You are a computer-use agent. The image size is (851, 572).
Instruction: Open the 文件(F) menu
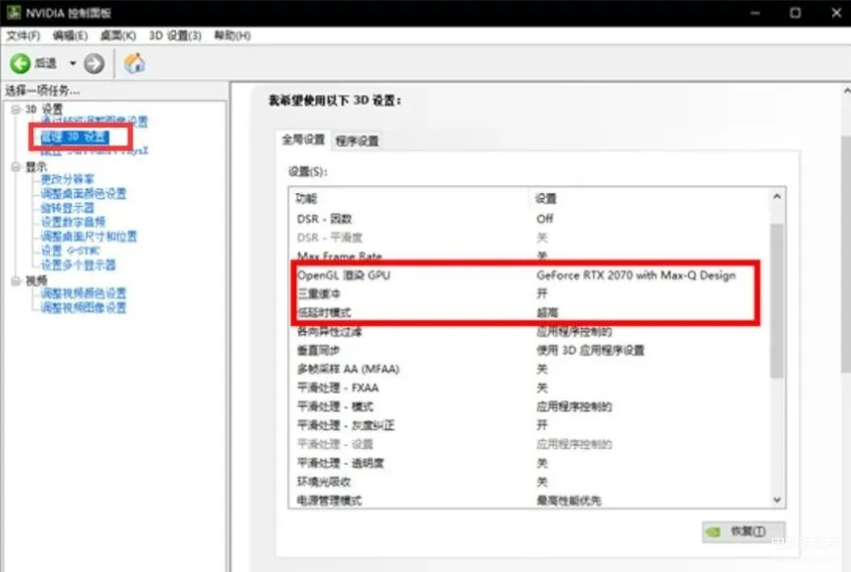tap(23, 36)
